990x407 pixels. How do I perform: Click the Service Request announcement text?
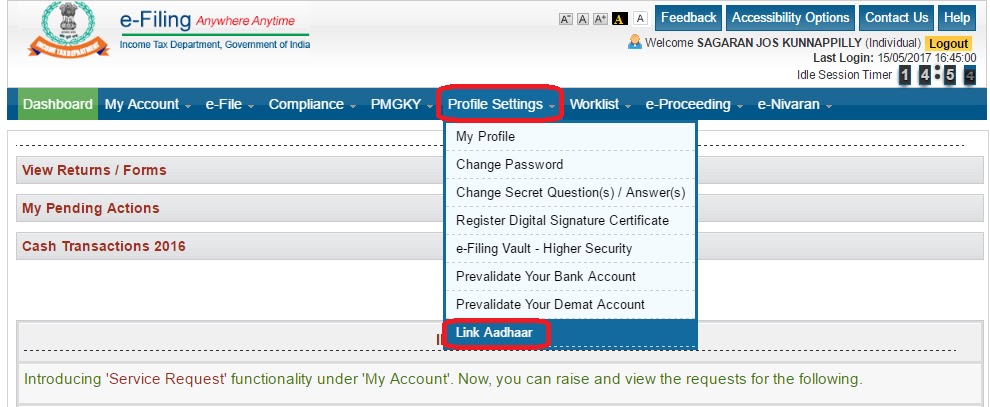pos(443,379)
